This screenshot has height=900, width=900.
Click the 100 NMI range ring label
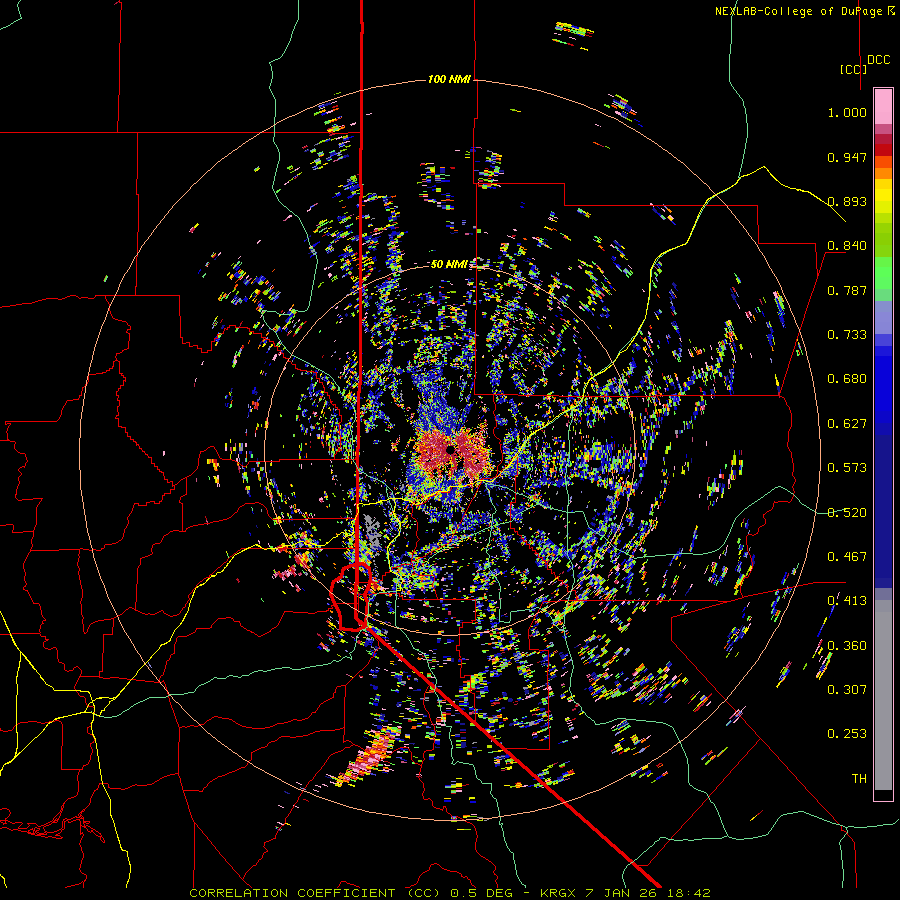tap(449, 79)
